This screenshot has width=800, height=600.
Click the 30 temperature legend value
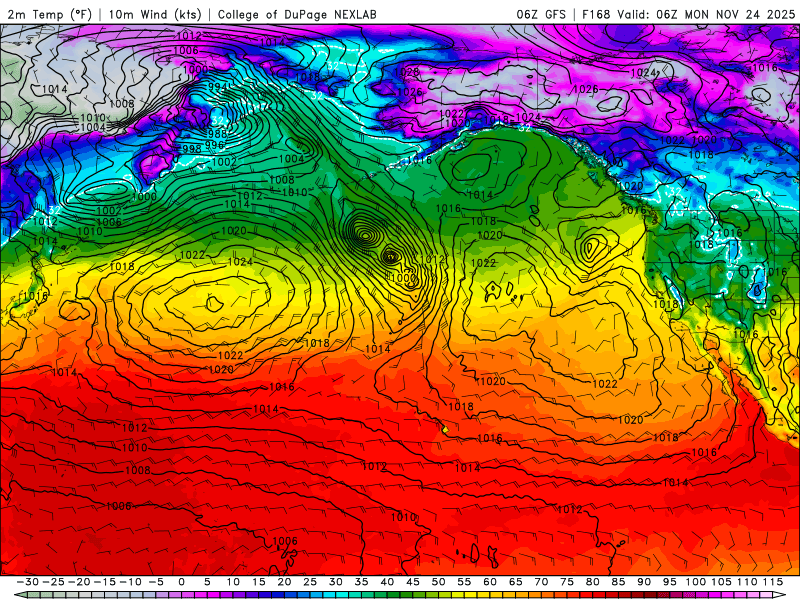(x=335, y=582)
